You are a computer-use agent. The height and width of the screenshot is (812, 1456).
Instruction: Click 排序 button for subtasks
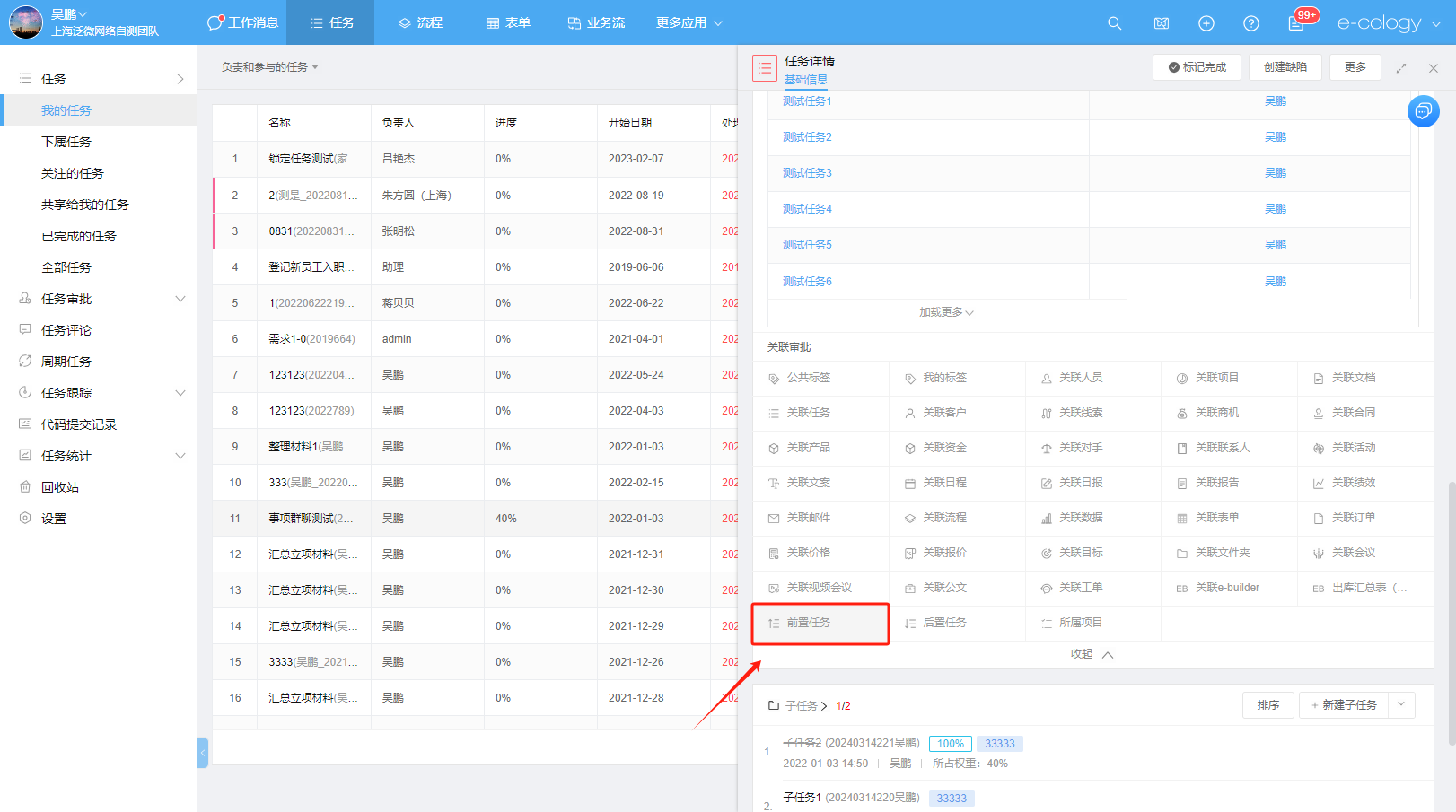pos(1268,705)
